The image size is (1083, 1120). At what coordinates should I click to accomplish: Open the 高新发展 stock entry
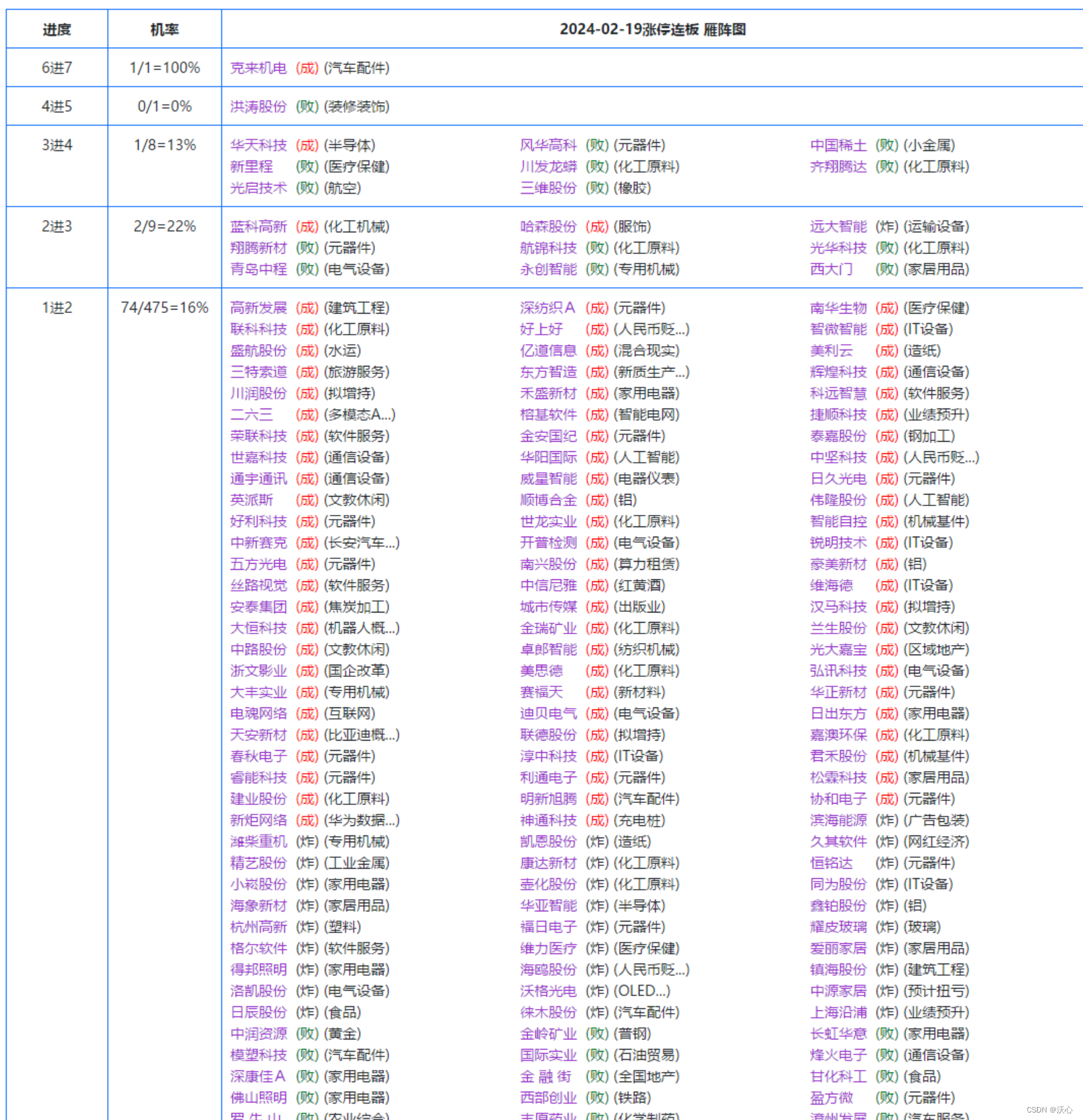click(x=258, y=308)
